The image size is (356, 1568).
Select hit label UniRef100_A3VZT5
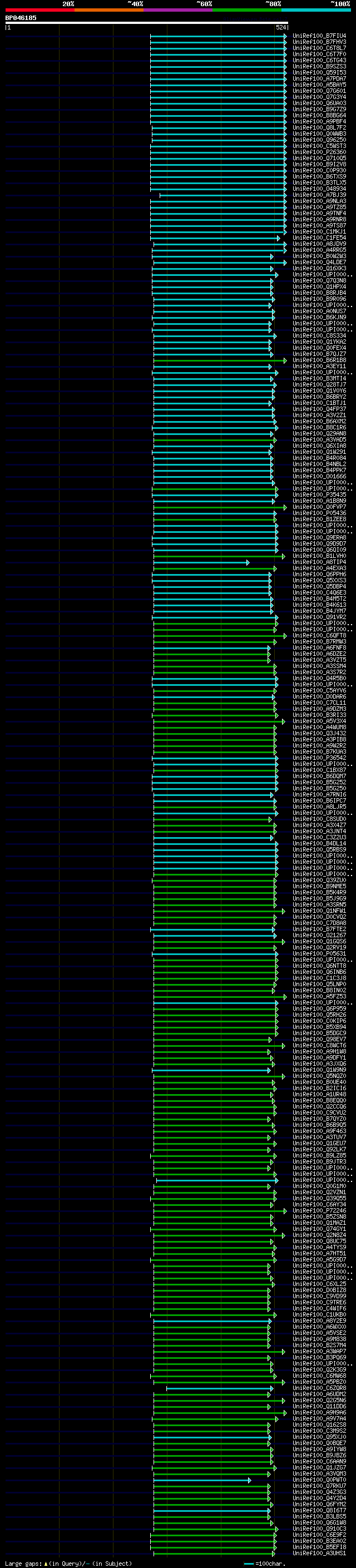[319, 660]
